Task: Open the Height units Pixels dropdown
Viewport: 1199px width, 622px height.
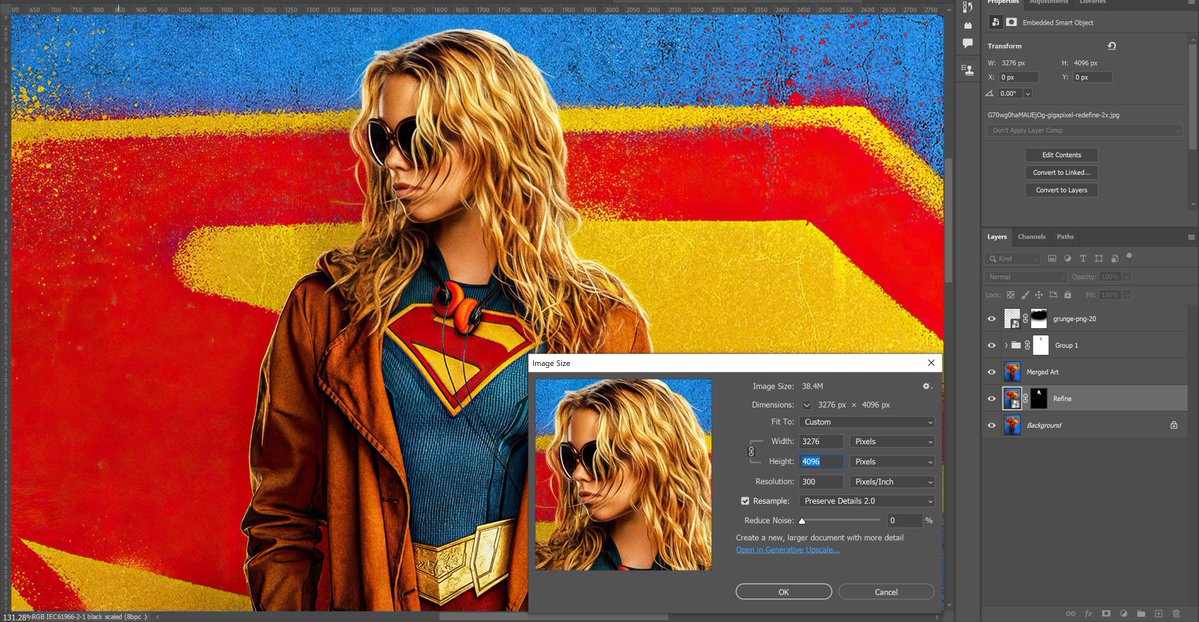Action: [x=892, y=462]
